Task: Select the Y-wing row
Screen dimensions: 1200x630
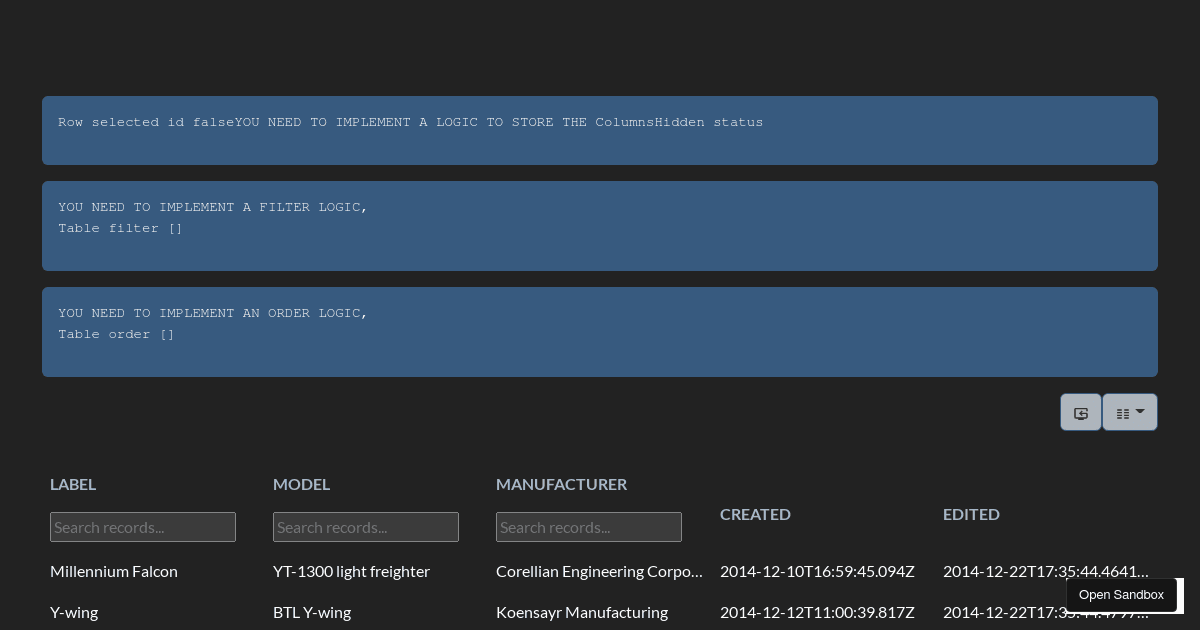Action: coord(74,612)
